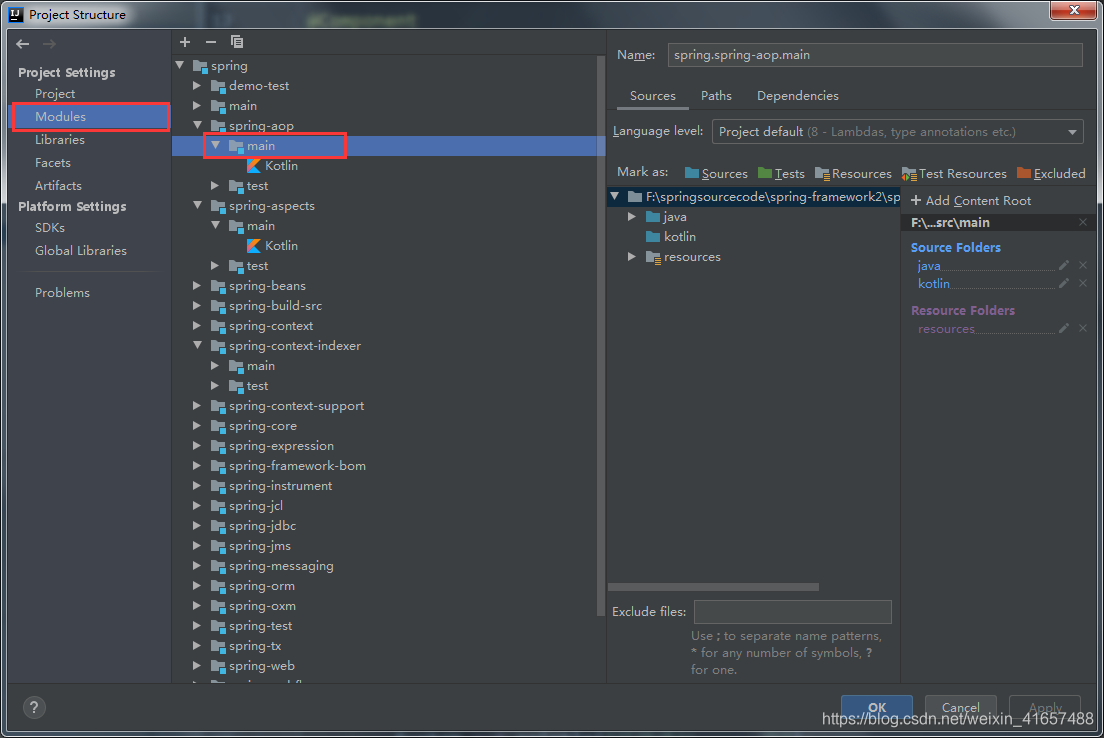The width and height of the screenshot is (1104, 738).
Task: Click the content tree horizontal scrollbar
Action: click(x=713, y=587)
